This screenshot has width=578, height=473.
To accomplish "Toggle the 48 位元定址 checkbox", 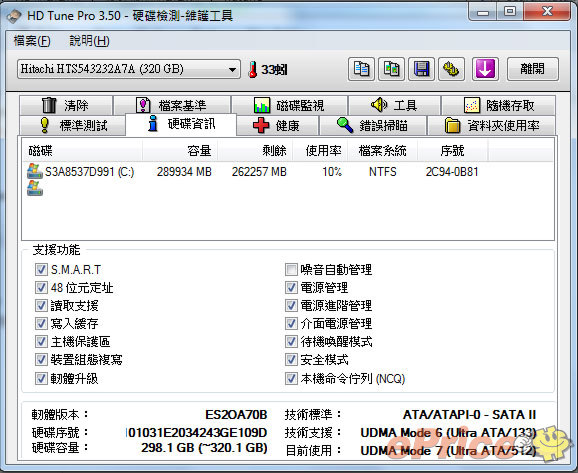I will point(41,288).
